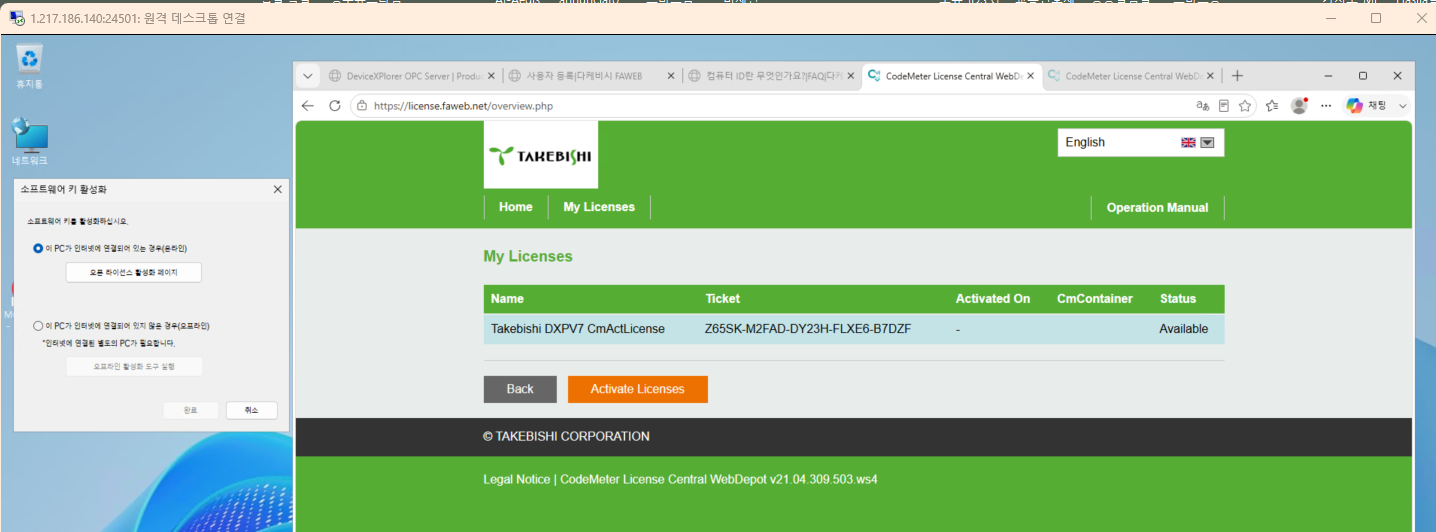Click the browser back arrow icon

click(x=308, y=105)
